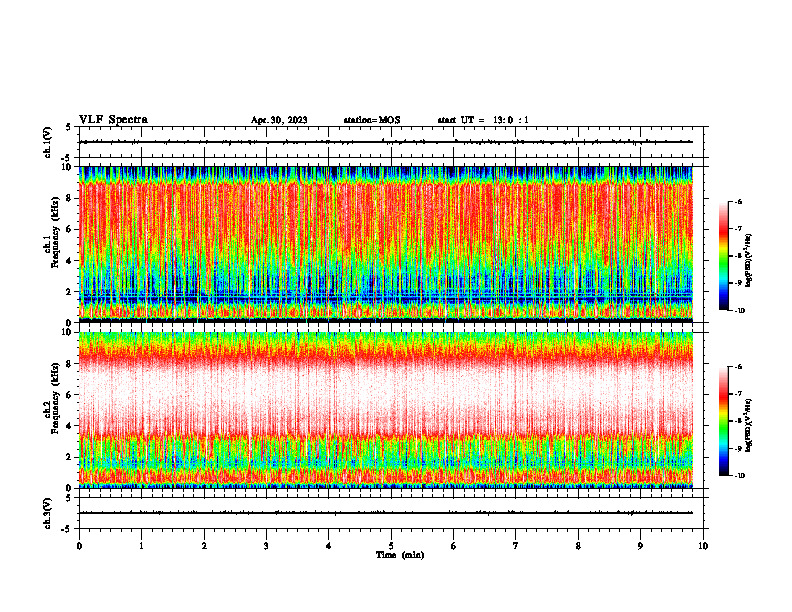Click the "-6" tick of upper colorbar

tap(738, 201)
